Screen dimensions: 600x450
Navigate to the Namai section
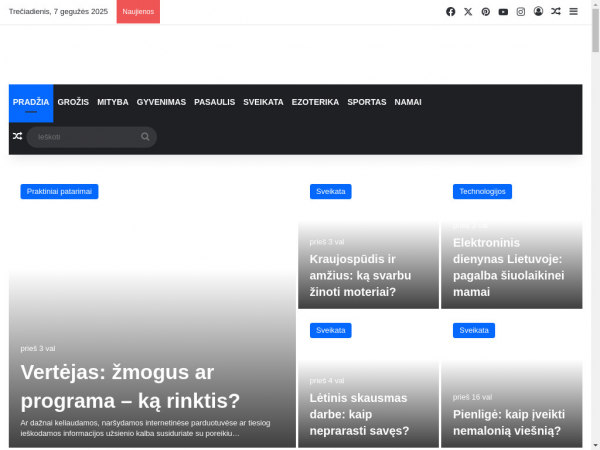tap(408, 102)
